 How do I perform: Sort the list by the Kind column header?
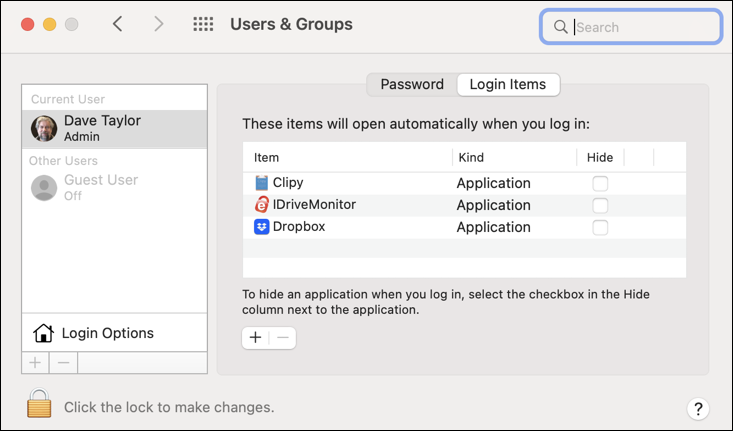coord(513,158)
